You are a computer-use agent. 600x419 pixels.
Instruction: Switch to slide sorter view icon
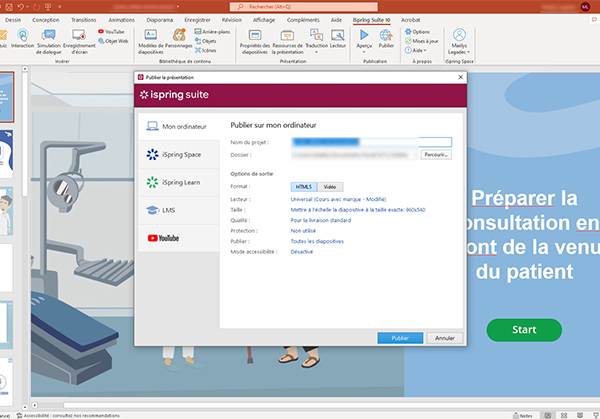point(564,416)
